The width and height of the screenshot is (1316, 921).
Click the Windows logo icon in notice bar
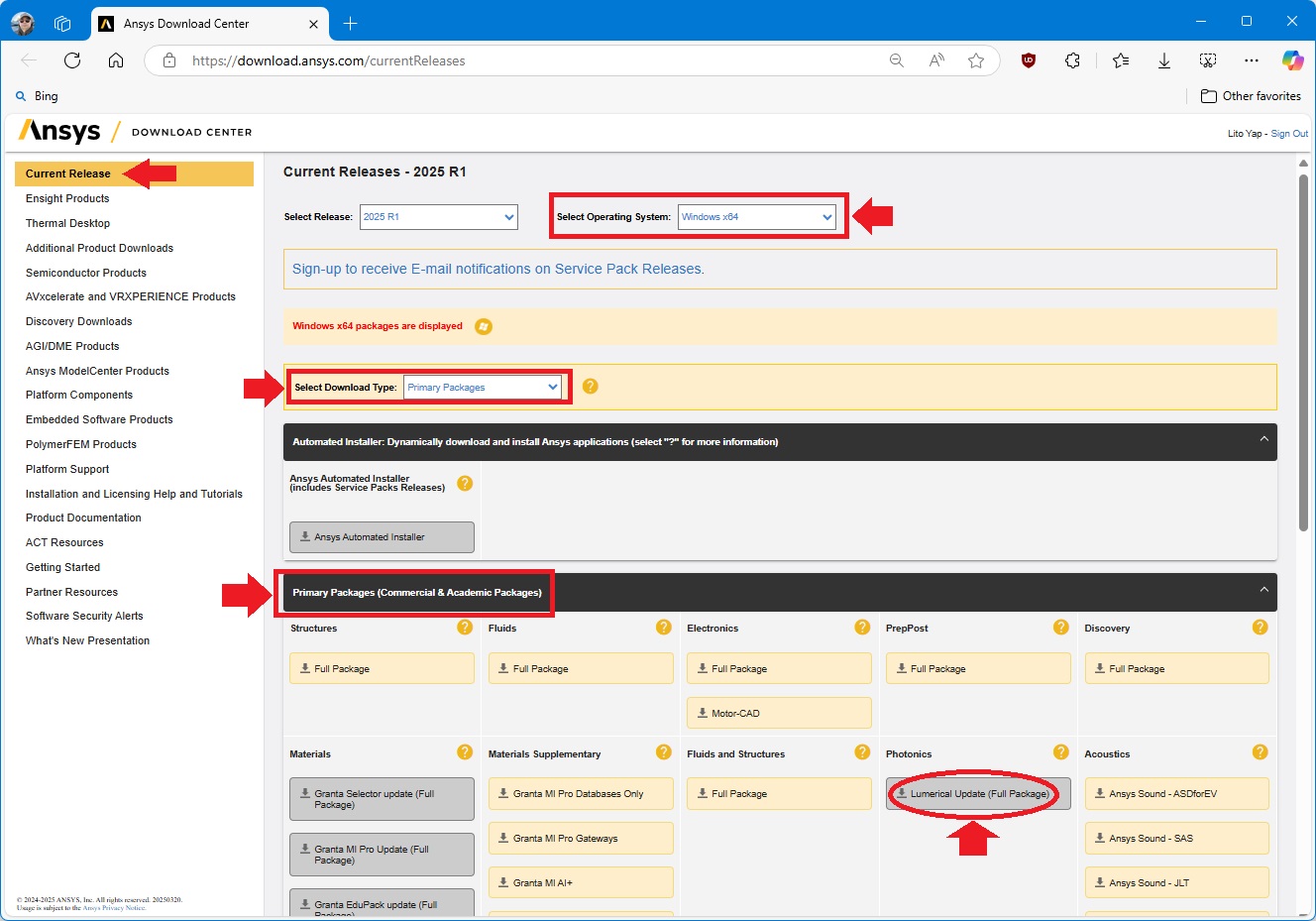[x=484, y=326]
